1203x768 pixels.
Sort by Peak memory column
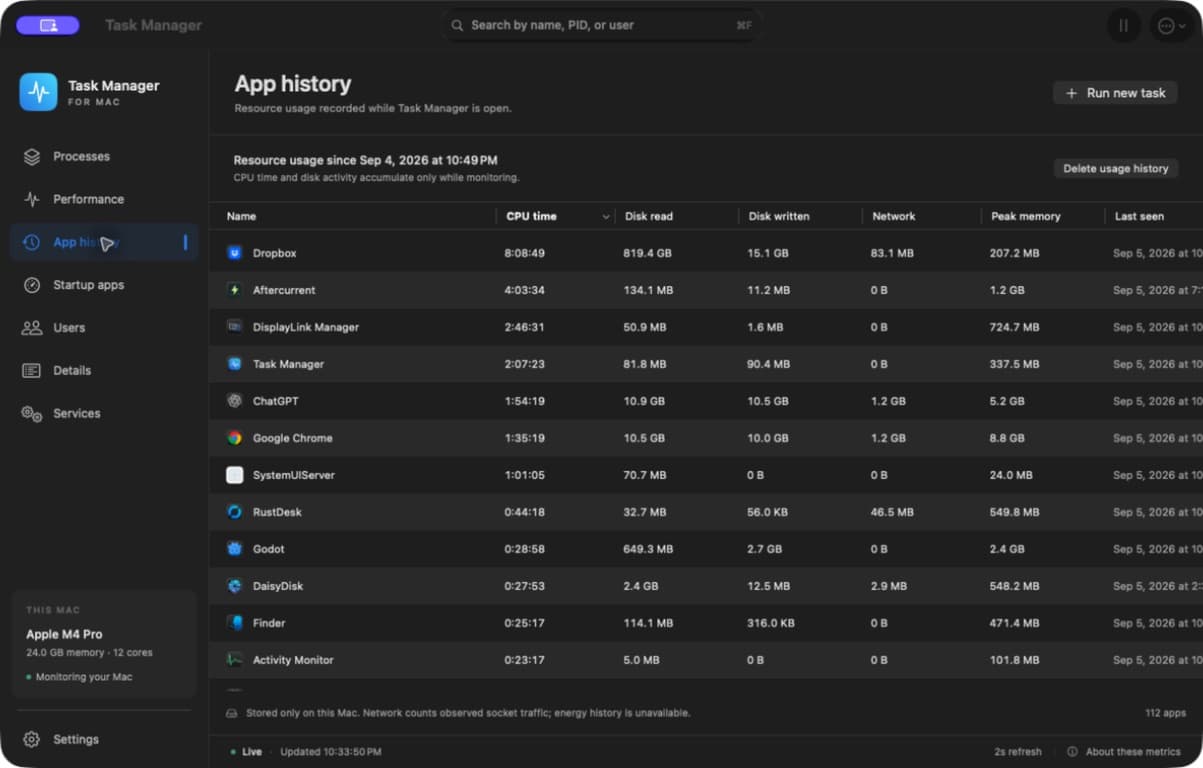[x=1026, y=216]
